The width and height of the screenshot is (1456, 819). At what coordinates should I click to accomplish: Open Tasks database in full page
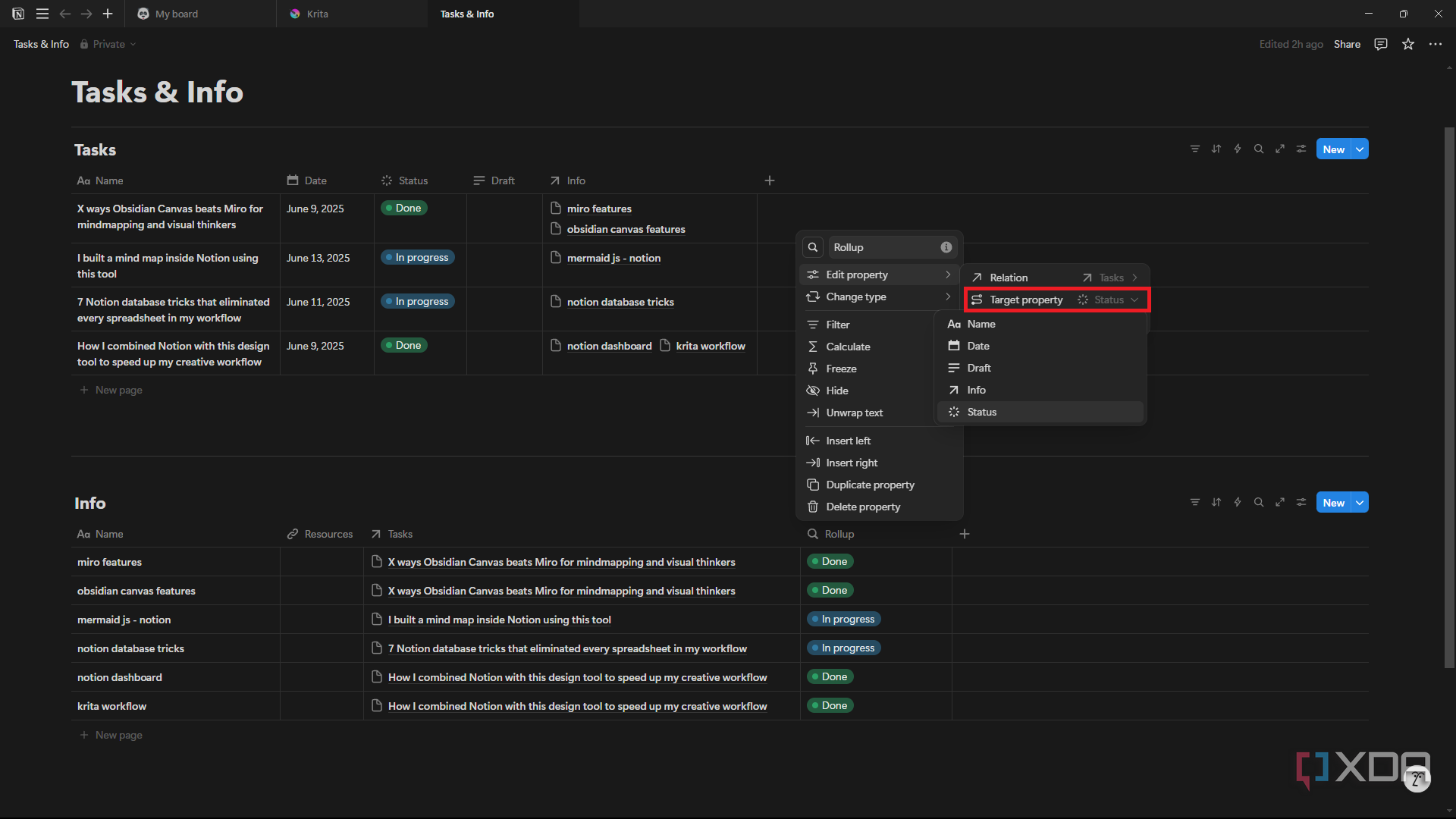point(1280,149)
